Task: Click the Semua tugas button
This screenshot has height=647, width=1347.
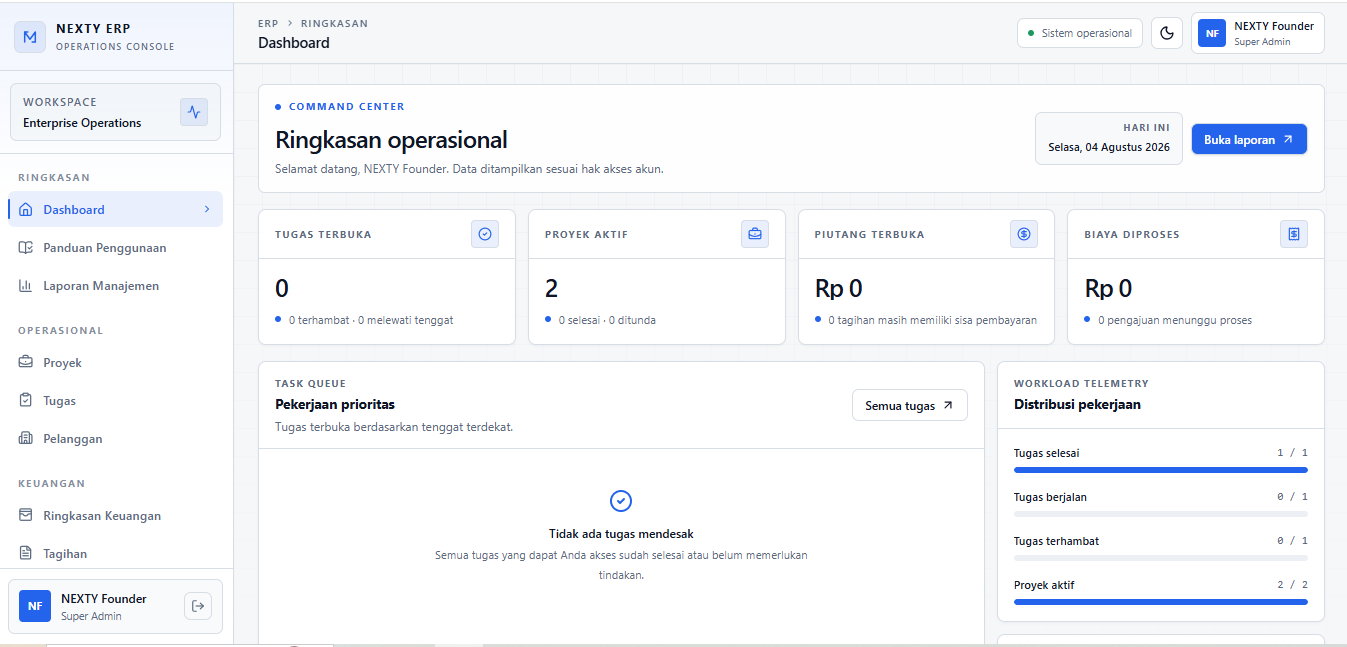Action: (x=910, y=405)
